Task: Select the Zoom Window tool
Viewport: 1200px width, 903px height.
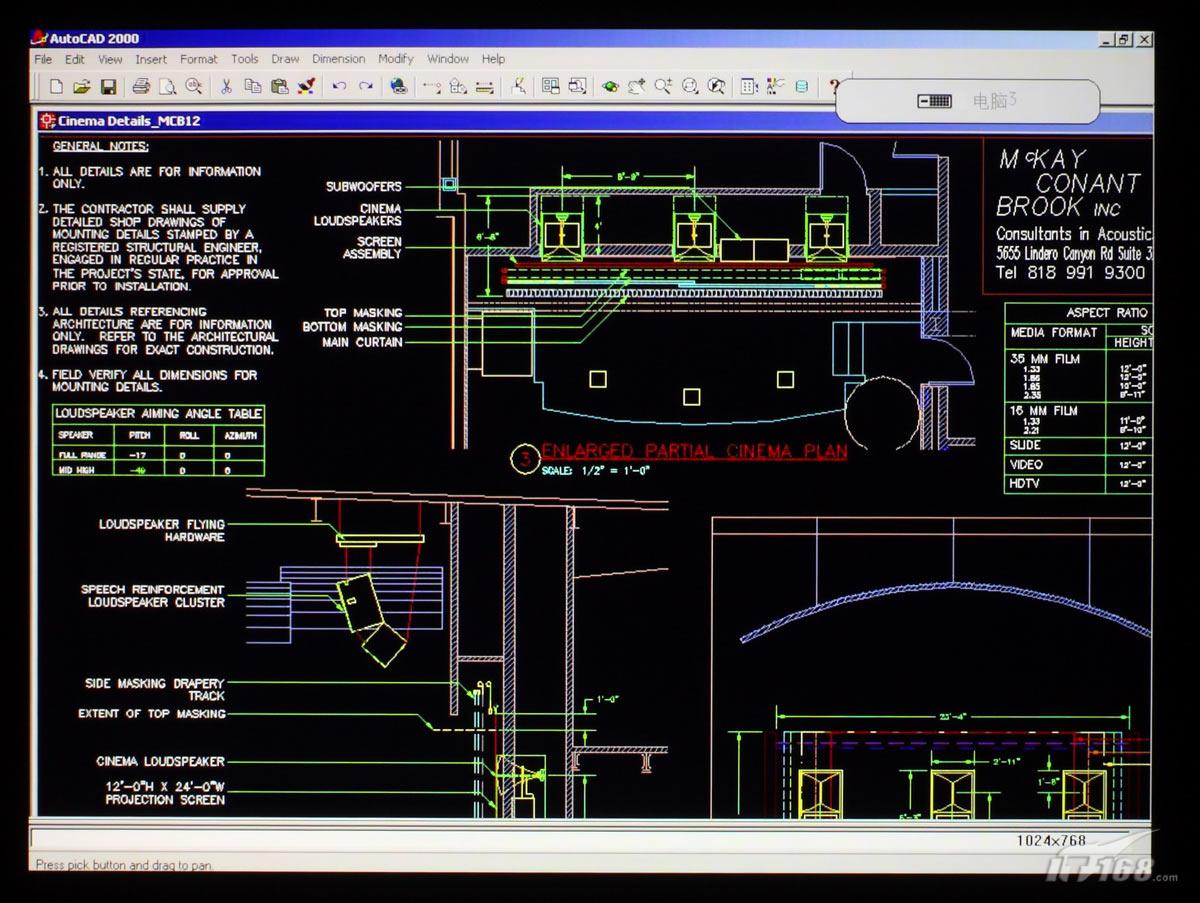Action: pyautogui.click(x=690, y=87)
